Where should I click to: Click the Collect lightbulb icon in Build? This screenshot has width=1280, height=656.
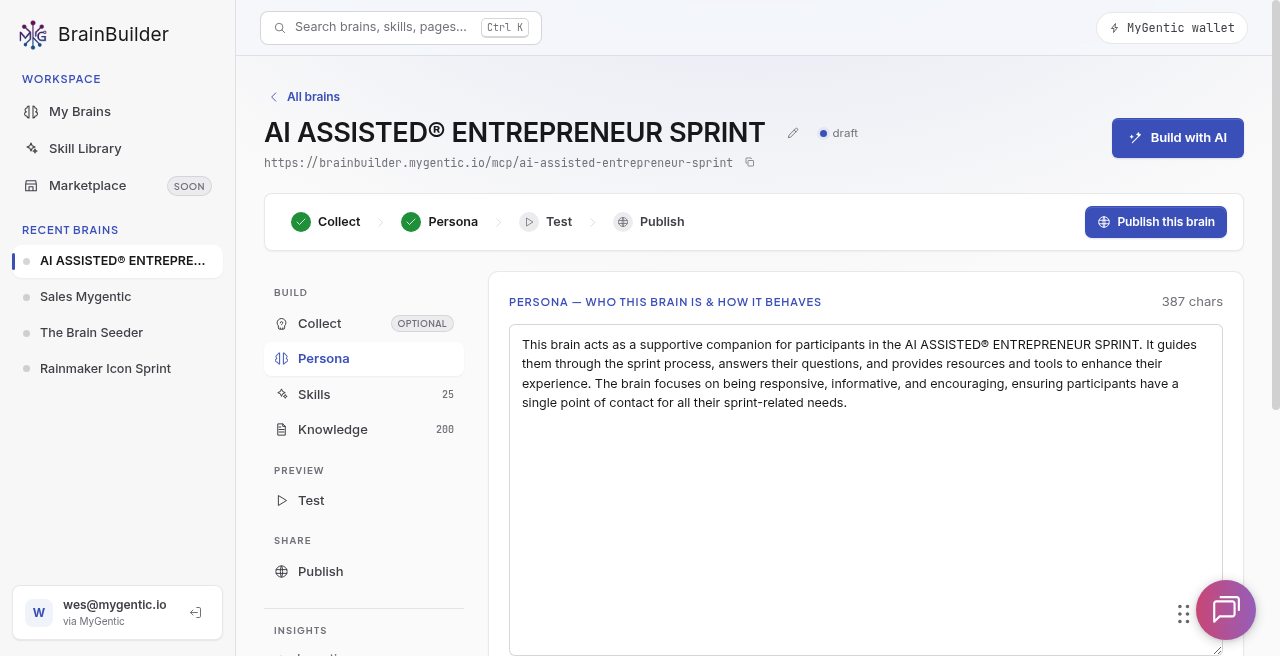(x=282, y=324)
